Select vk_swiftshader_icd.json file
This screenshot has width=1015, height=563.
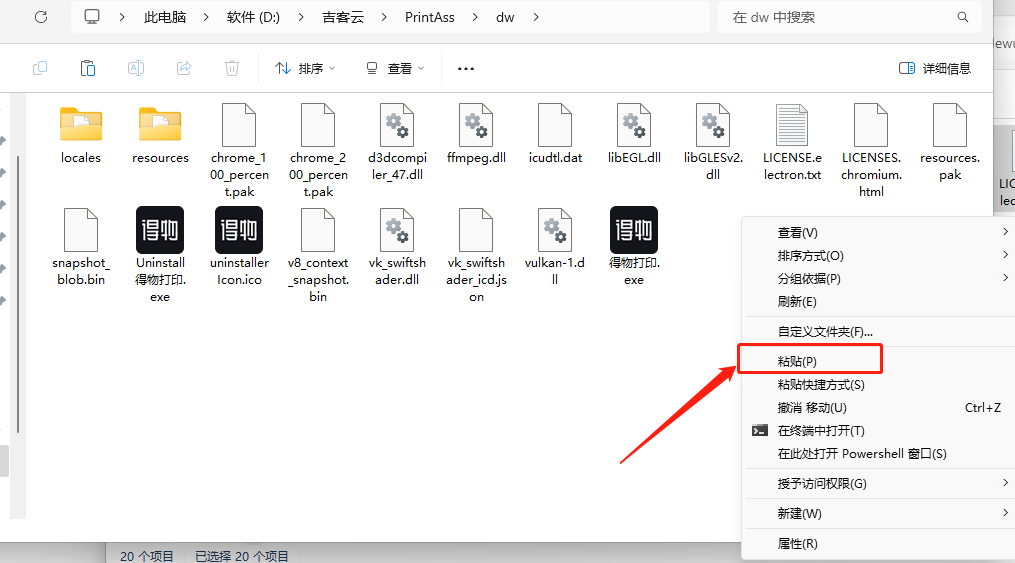[476, 256]
